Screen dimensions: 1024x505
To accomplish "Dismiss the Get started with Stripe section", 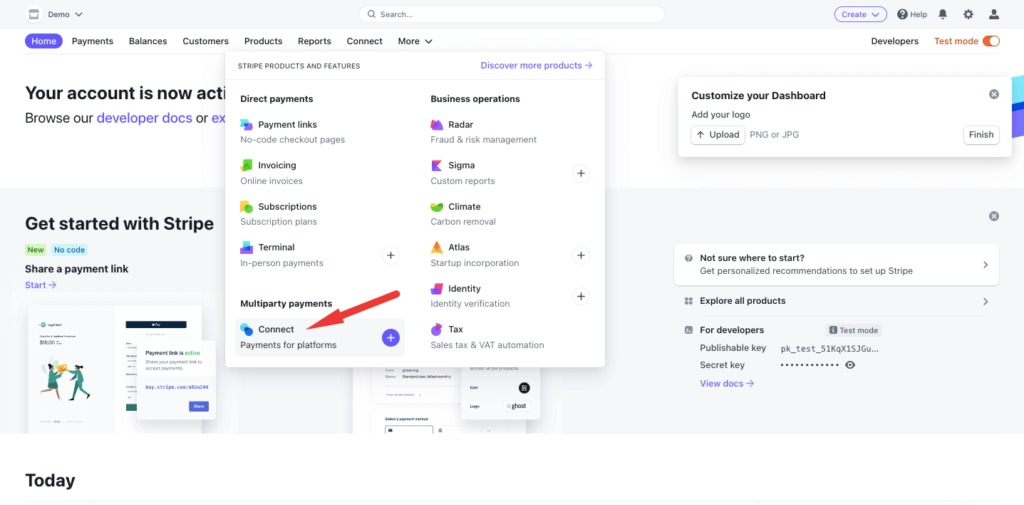I will click(994, 216).
